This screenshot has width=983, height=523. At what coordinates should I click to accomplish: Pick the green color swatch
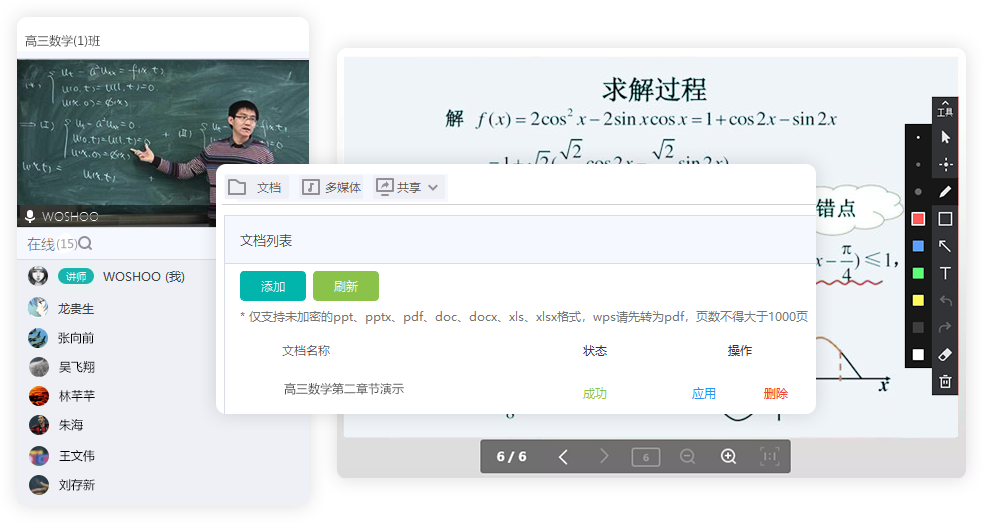(918, 273)
